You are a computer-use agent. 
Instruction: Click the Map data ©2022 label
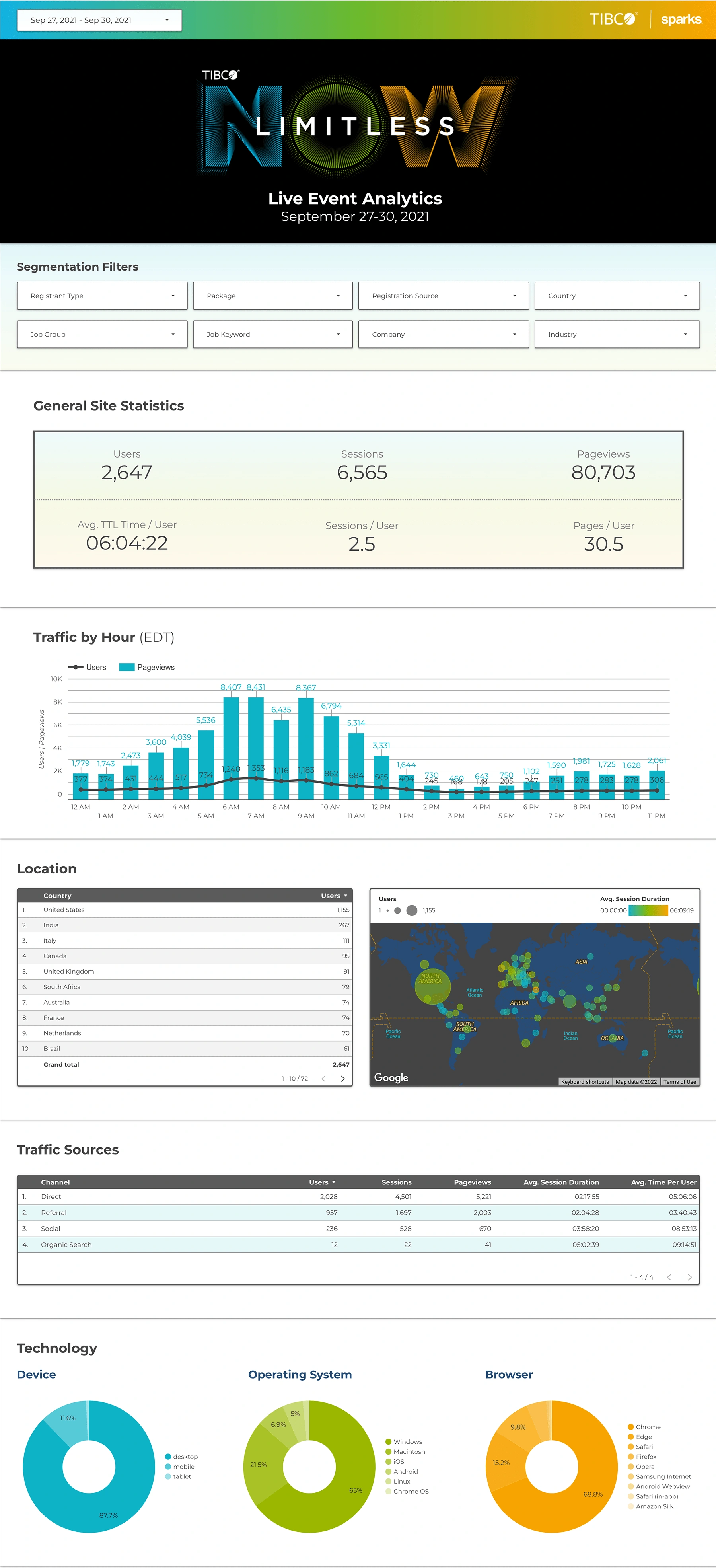(636, 1082)
